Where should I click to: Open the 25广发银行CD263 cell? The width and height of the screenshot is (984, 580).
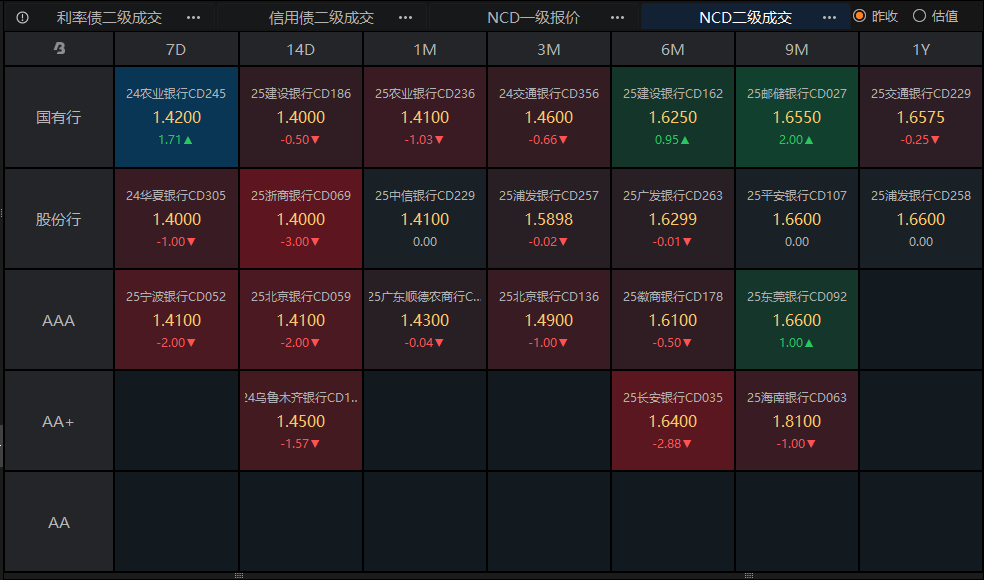click(x=673, y=218)
